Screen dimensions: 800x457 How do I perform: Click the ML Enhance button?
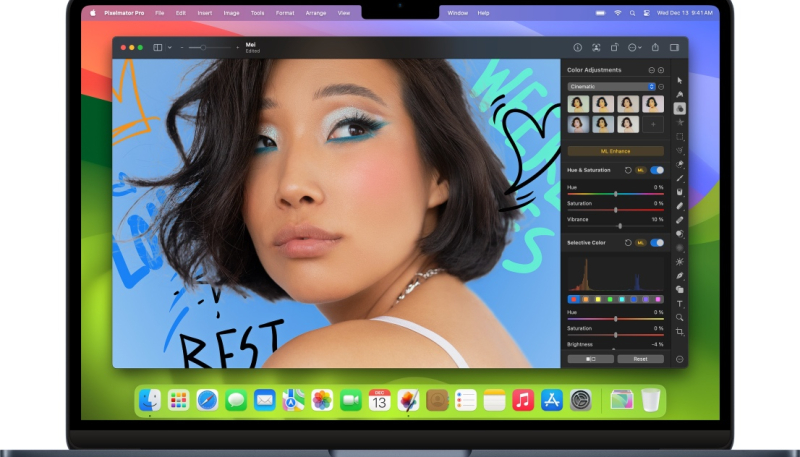coord(615,151)
